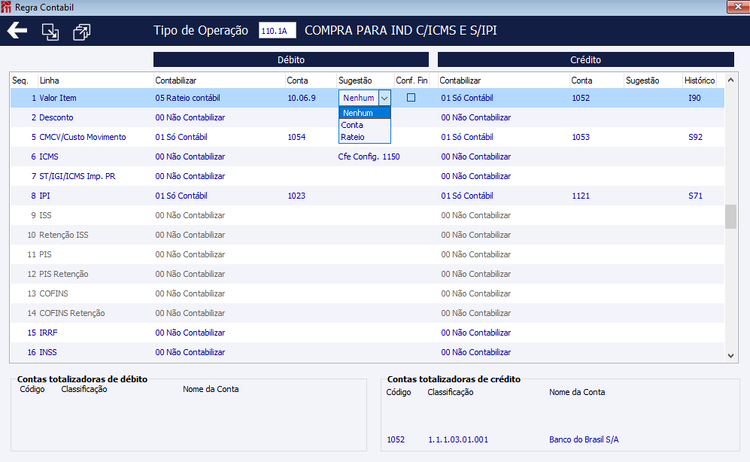Image resolution: width=750 pixels, height=462 pixels.
Task: Go back using the white arrow icon
Action: click(x=17, y=31)
